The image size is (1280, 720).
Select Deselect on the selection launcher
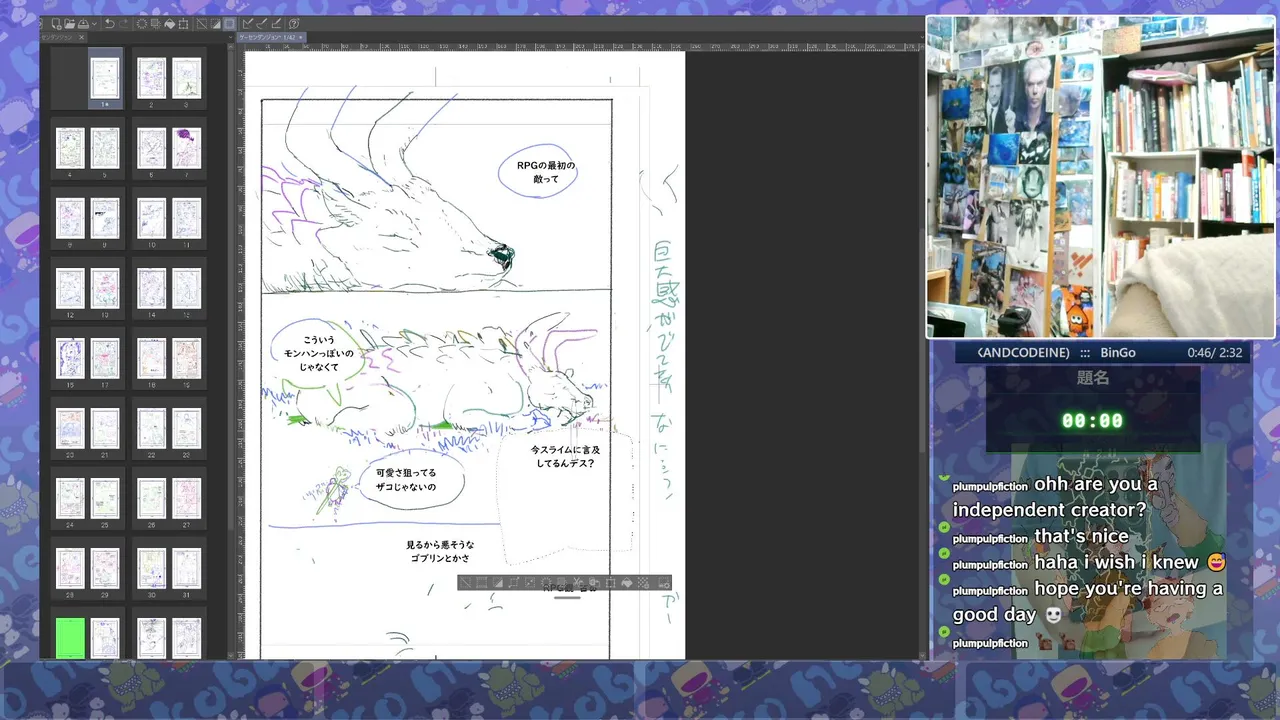click(x=465, y=583)
